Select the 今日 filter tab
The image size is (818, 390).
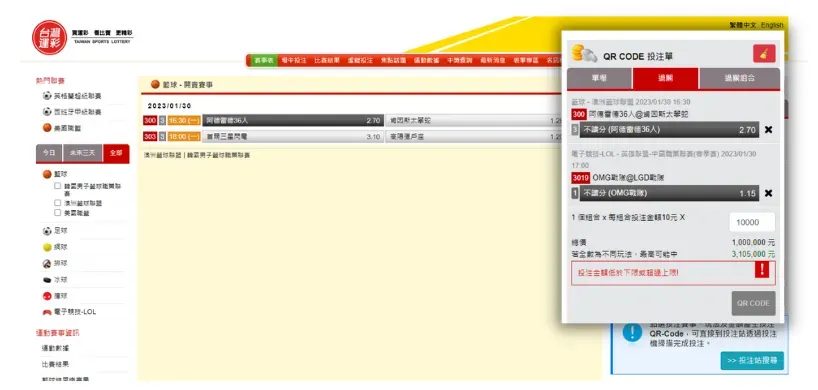point(49,153)
